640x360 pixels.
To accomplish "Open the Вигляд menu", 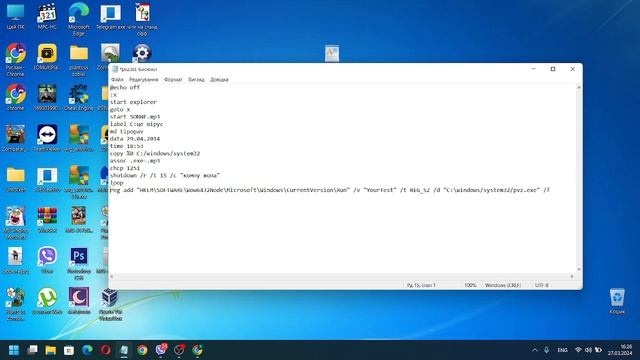I will 196,80.
